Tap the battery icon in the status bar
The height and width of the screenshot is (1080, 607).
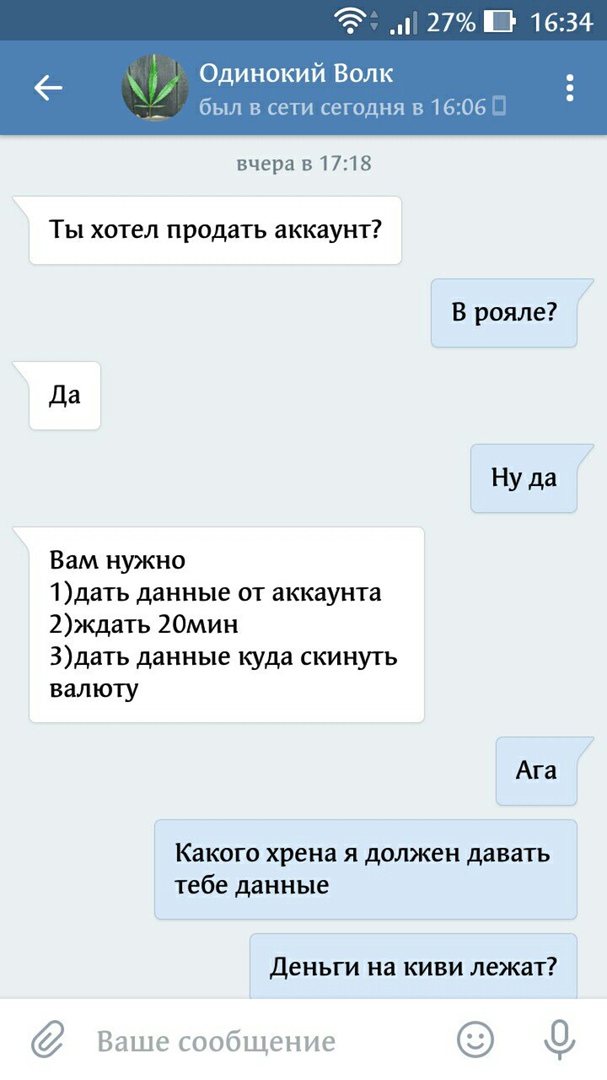pyautogui.click(x=500, y=23)
